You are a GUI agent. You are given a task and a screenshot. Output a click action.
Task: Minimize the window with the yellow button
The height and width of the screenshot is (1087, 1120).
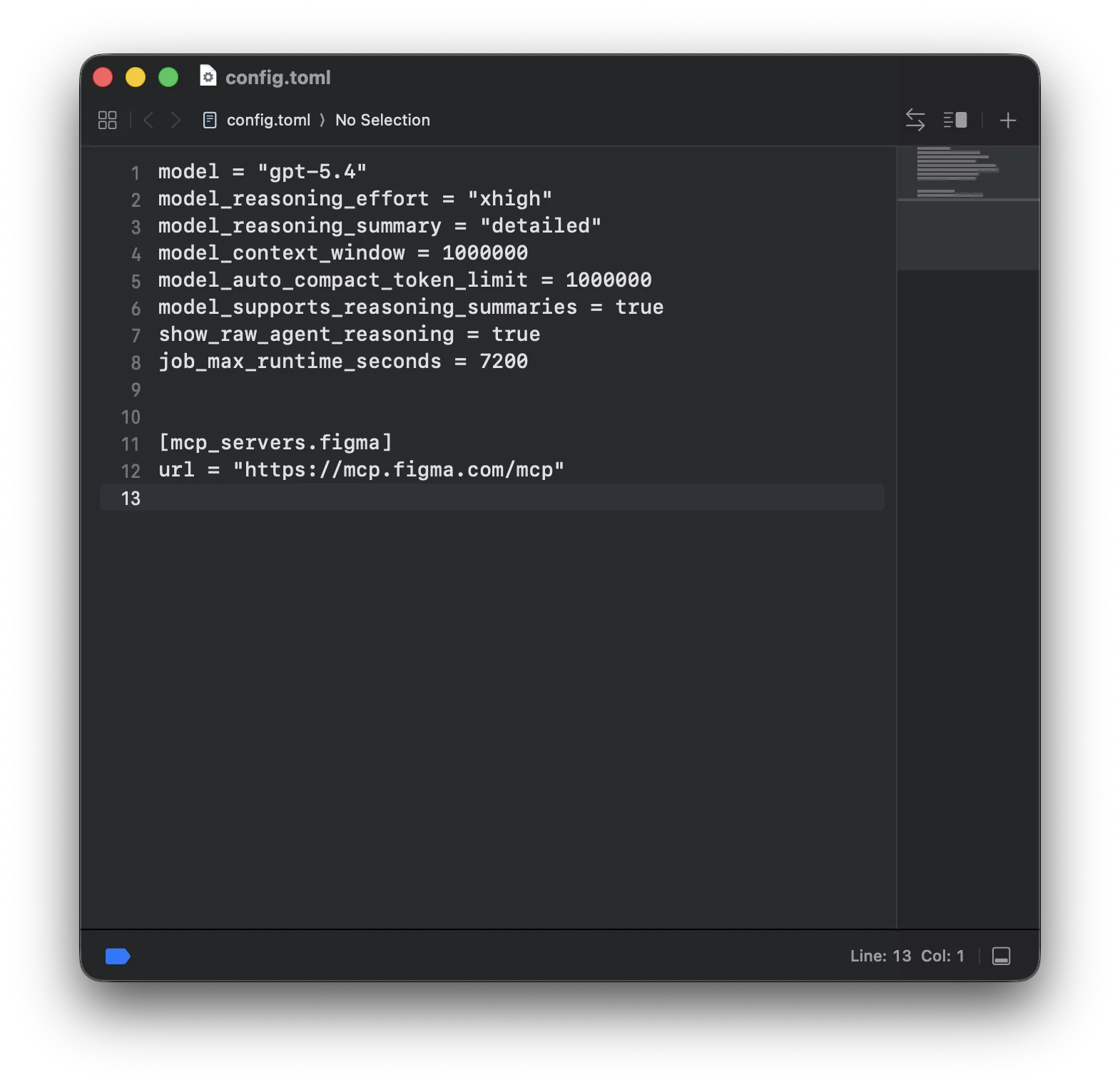[136, 77]
